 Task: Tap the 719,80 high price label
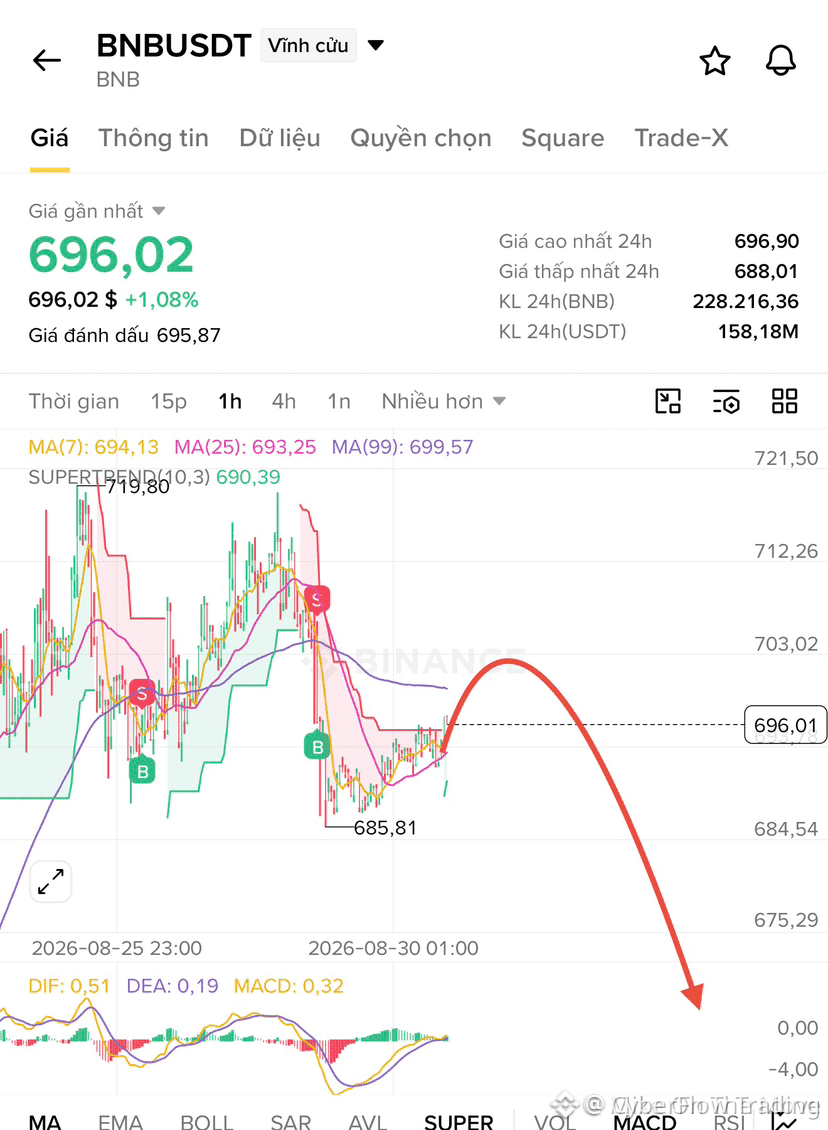[138, 487]
